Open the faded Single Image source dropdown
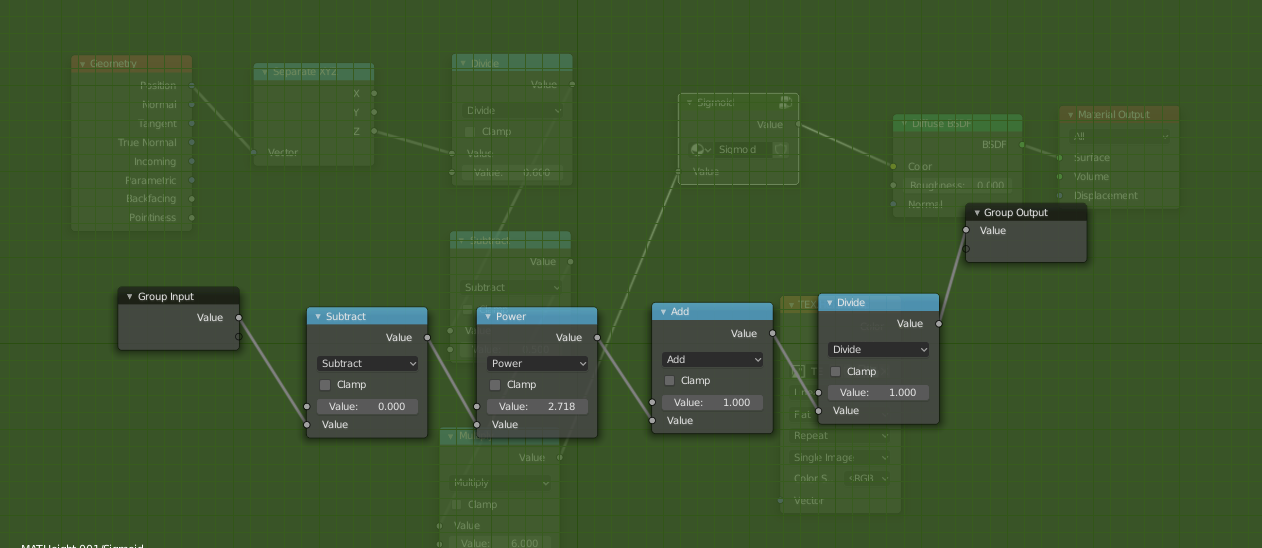Image resolution: width=1262 pixels, height=548 pixels. tap(840, 458)
